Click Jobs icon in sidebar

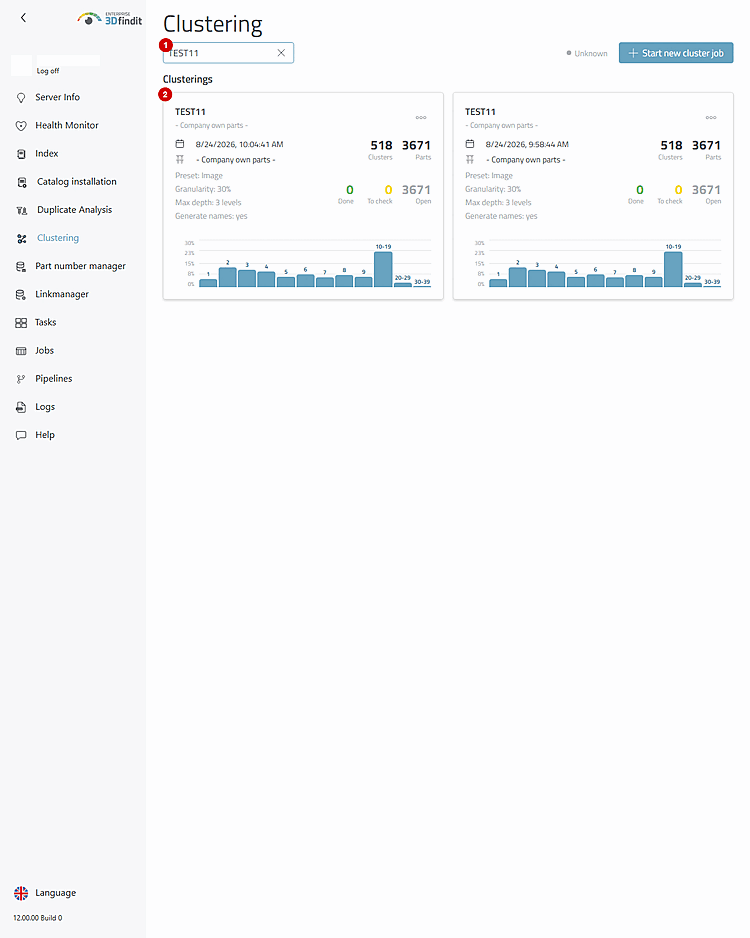[x=21, y=351]
